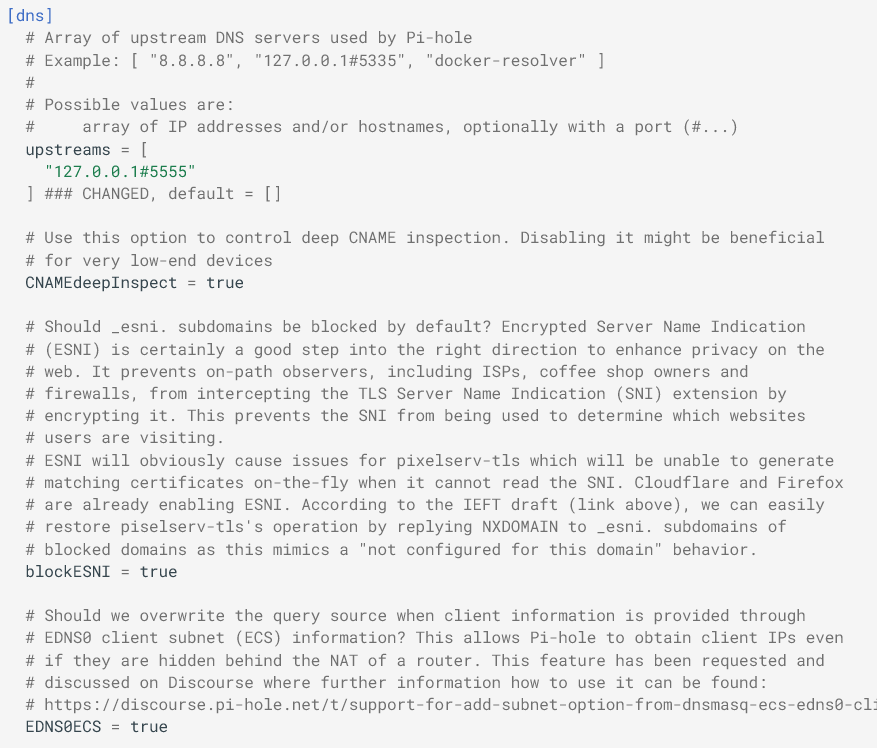Click the true value of blockESNI
This screenshot has width=877, height=748.
pyautogui.click(x=158, y=571)
